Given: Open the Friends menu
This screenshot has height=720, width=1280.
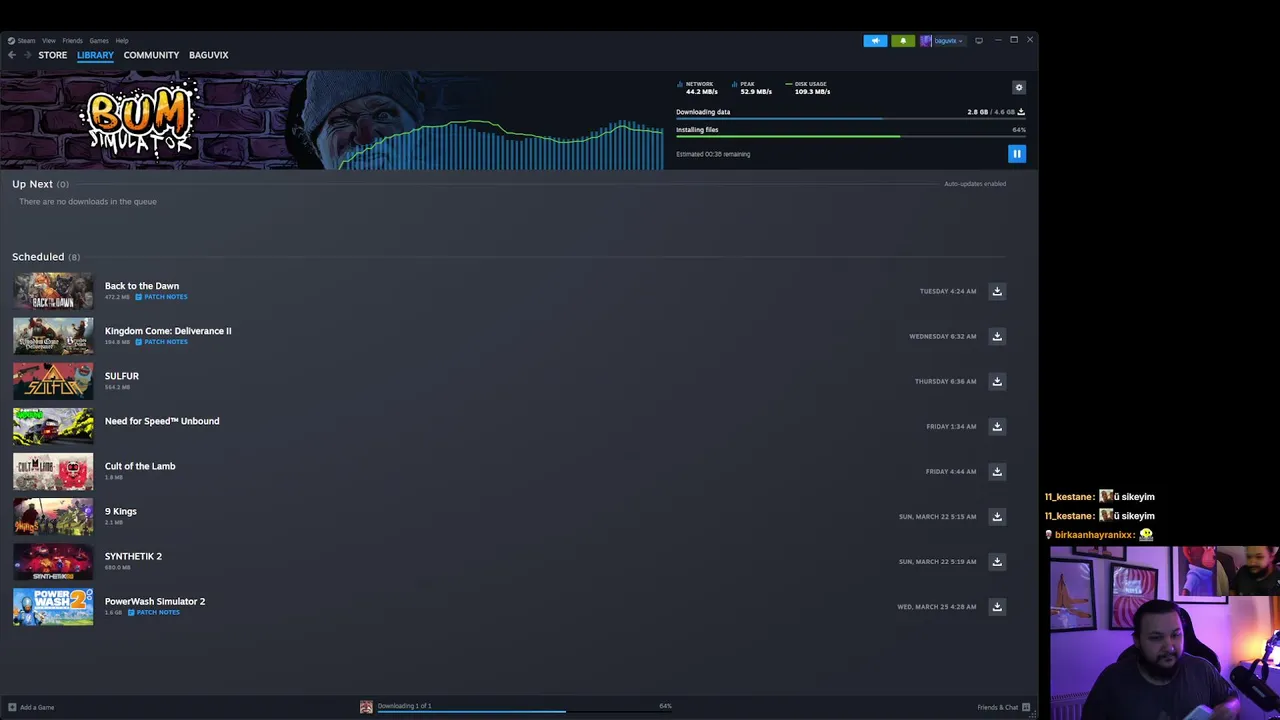Looking at the screenshot, I should tap(72, 41).
